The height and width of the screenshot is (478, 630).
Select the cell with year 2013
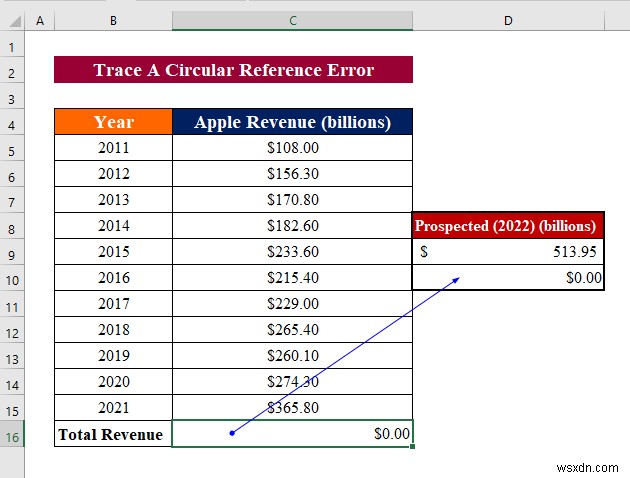point(113,200)
